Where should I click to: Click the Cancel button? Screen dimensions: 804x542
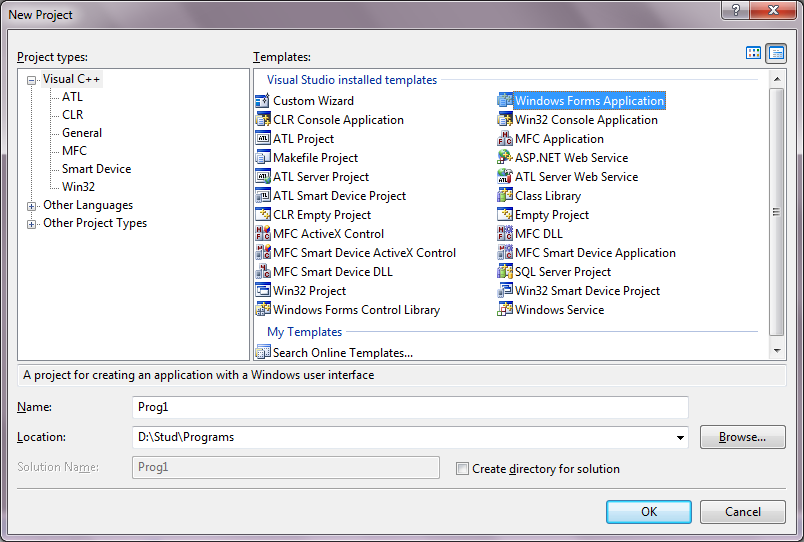pyautogui.click(x=742, y=512)
